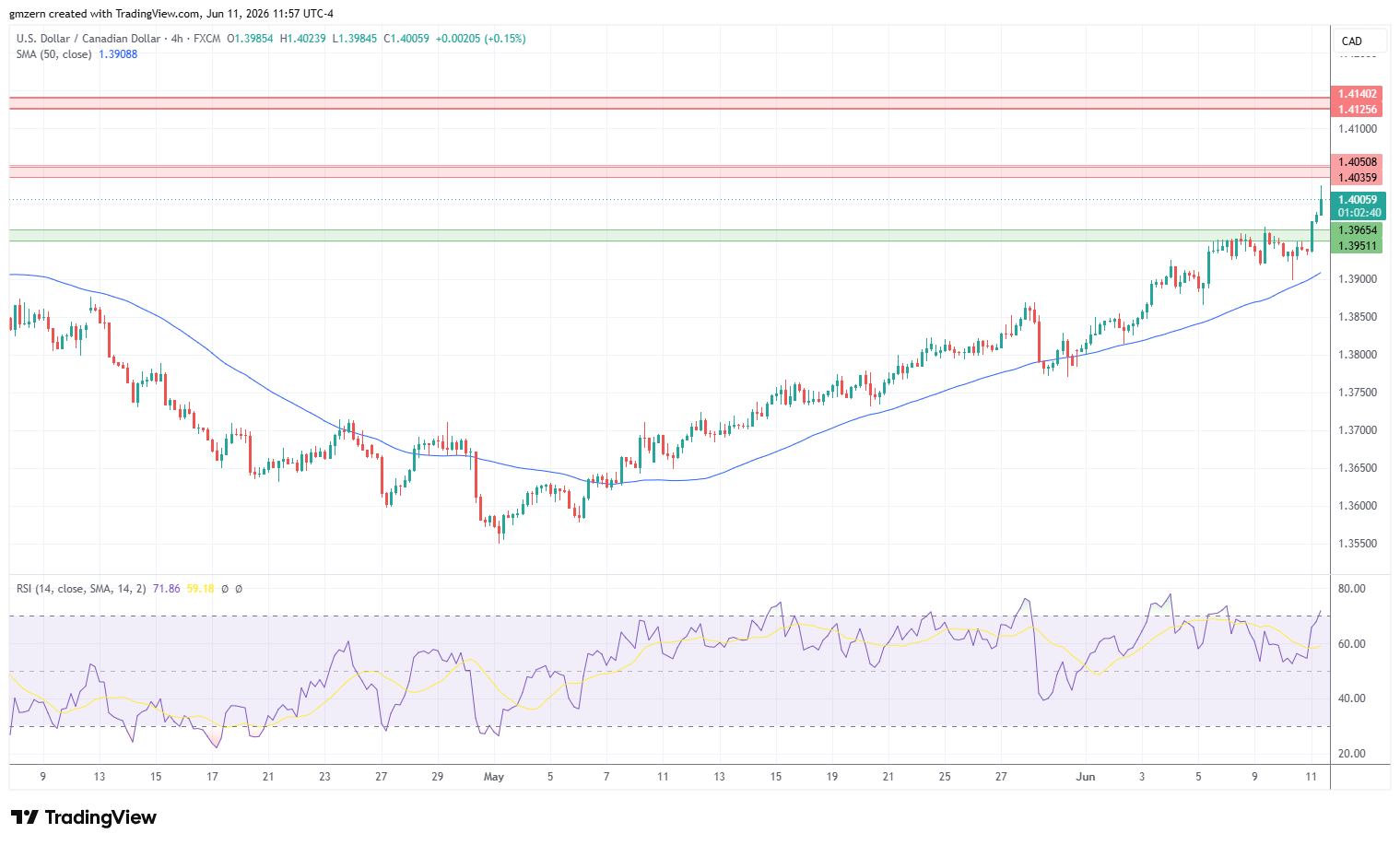1400x845 pixels.
Task: Click the candle countdown timer 01:02:40
Action: click(1358, 214)
